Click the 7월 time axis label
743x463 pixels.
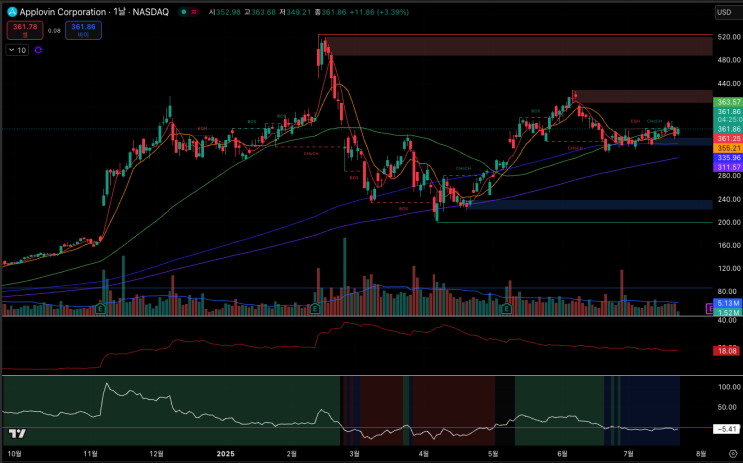coord(628,454)
